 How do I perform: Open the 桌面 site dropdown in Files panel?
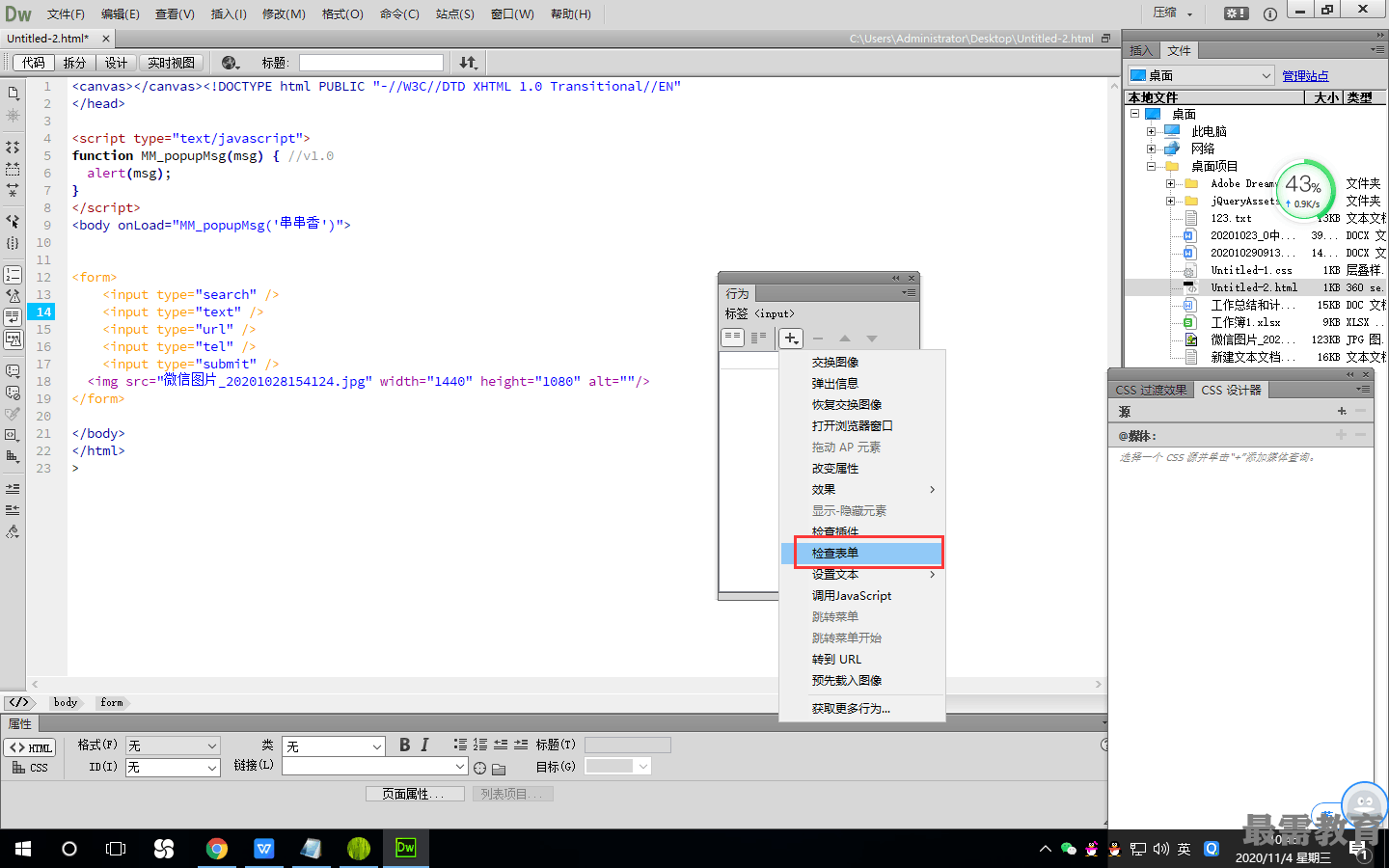(x=1201, y=75)
